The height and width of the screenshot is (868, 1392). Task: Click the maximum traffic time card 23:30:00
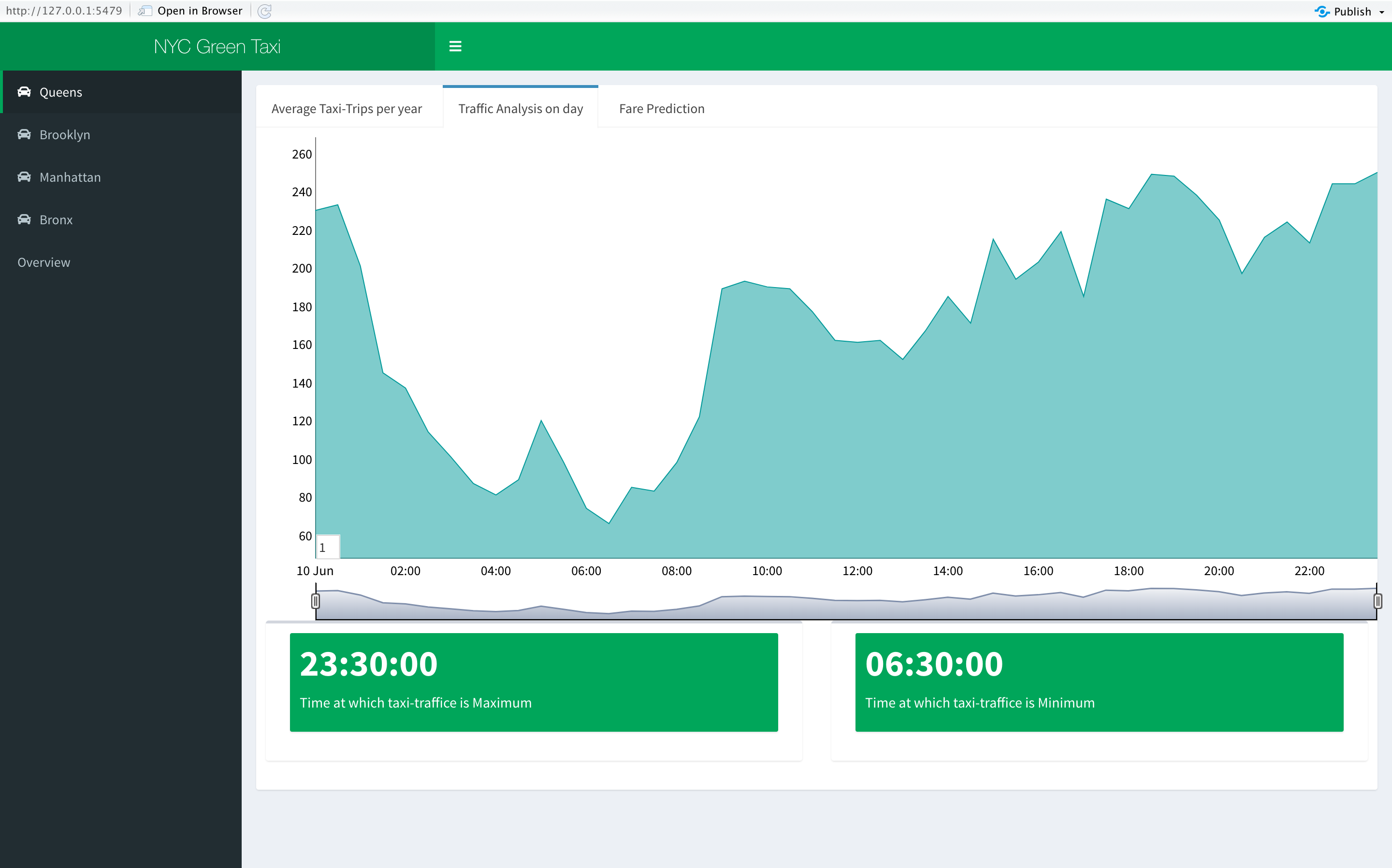pyautogui.click(x=534, y=682)
